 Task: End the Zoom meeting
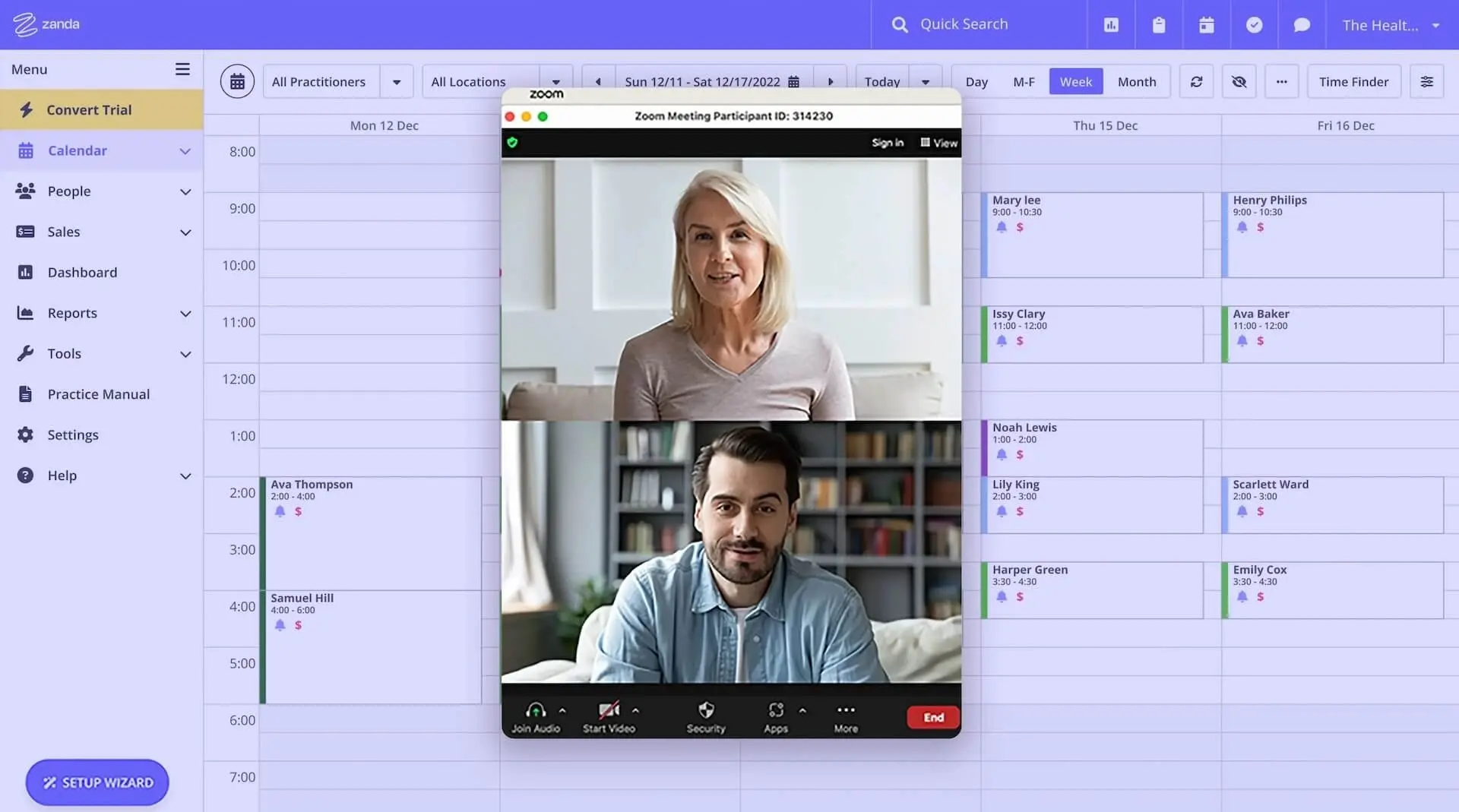click(x=933, y=717)
